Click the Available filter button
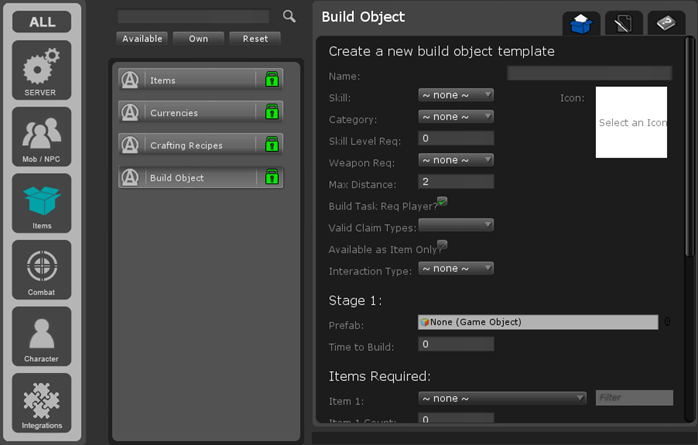The height and width of the screenshot is (445, 698). coord(142,38)
